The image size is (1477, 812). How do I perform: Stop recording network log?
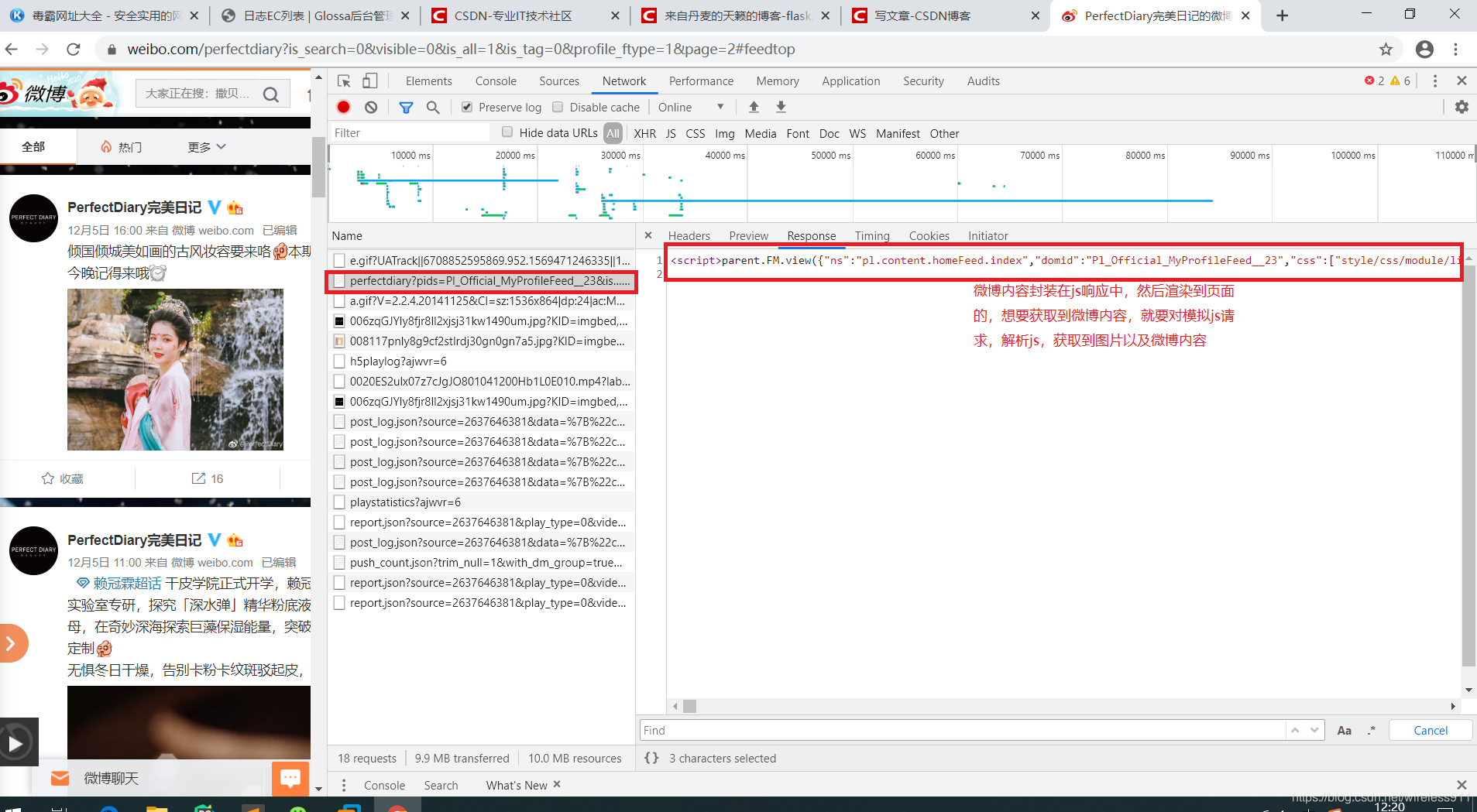(x=344, y=107)
